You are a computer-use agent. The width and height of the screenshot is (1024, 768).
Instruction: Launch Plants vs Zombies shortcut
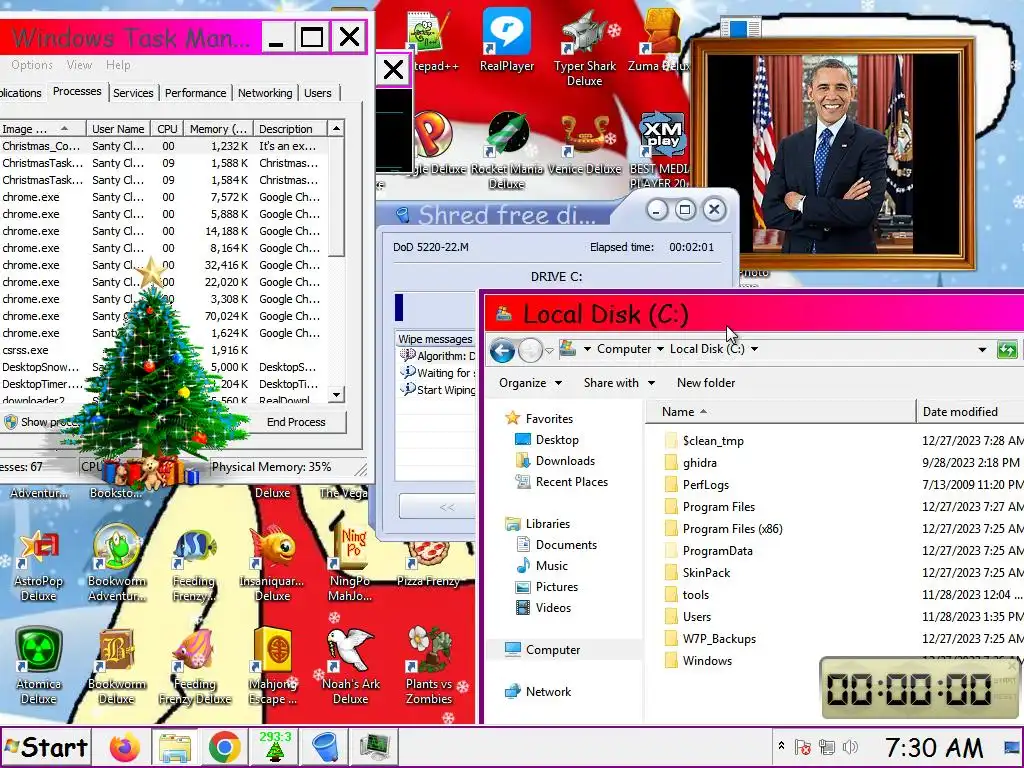428,666
